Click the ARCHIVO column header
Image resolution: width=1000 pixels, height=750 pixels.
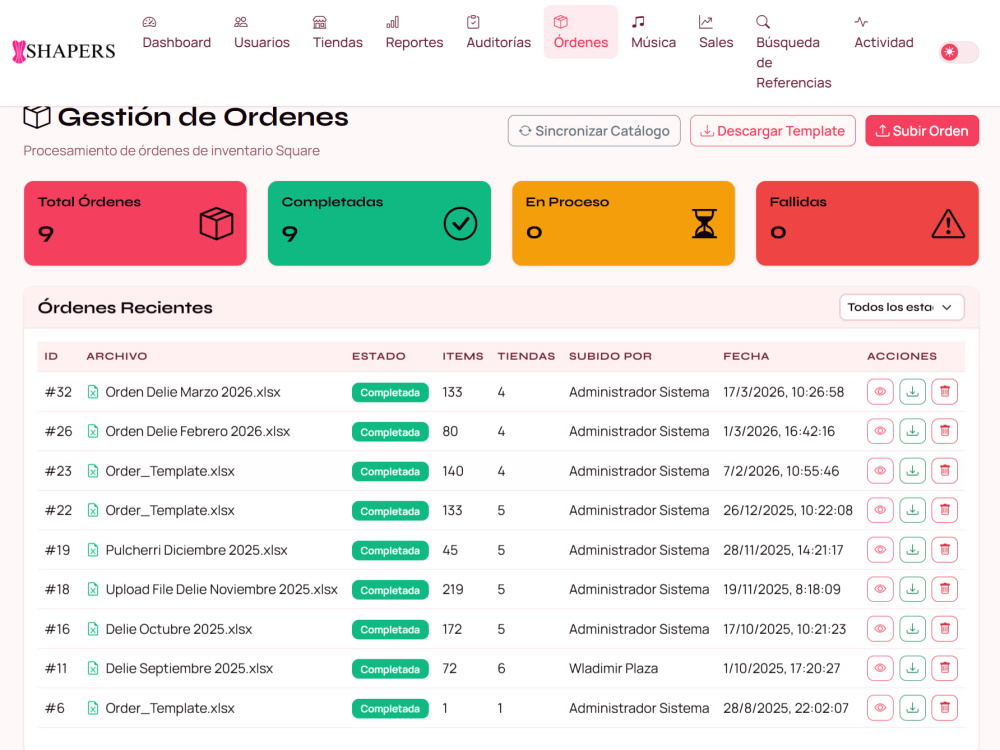(x=117, y=356)
